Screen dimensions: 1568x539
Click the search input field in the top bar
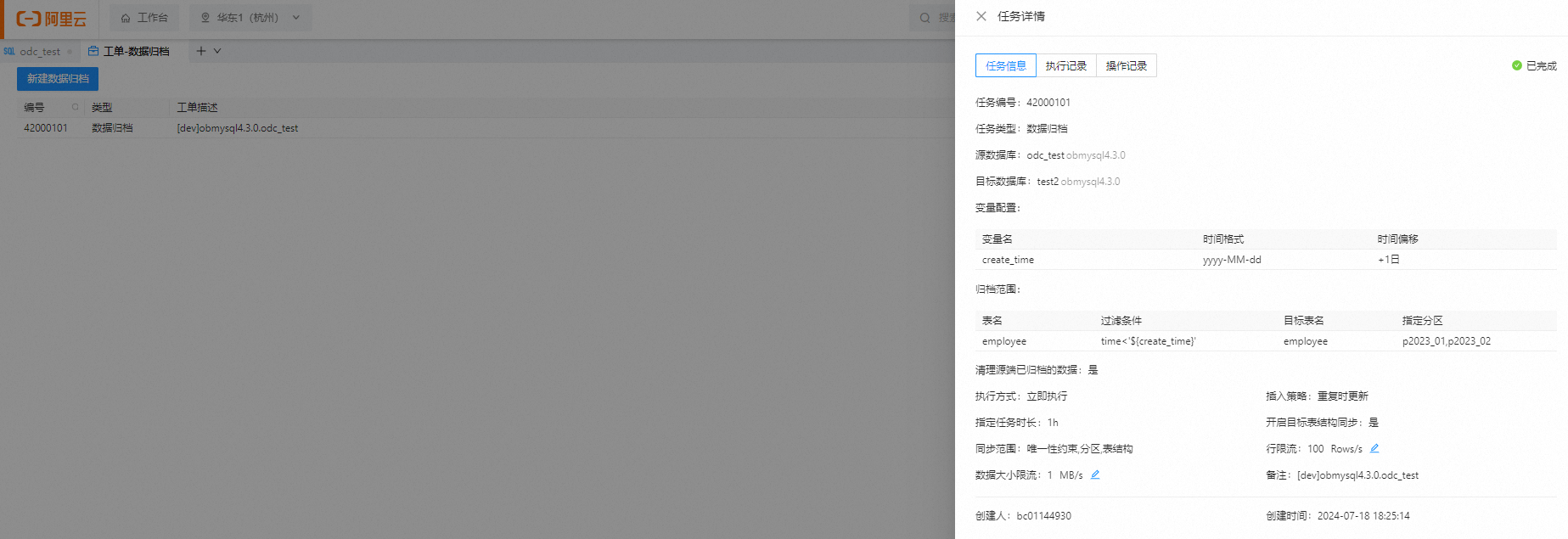[x=933, y=18]
